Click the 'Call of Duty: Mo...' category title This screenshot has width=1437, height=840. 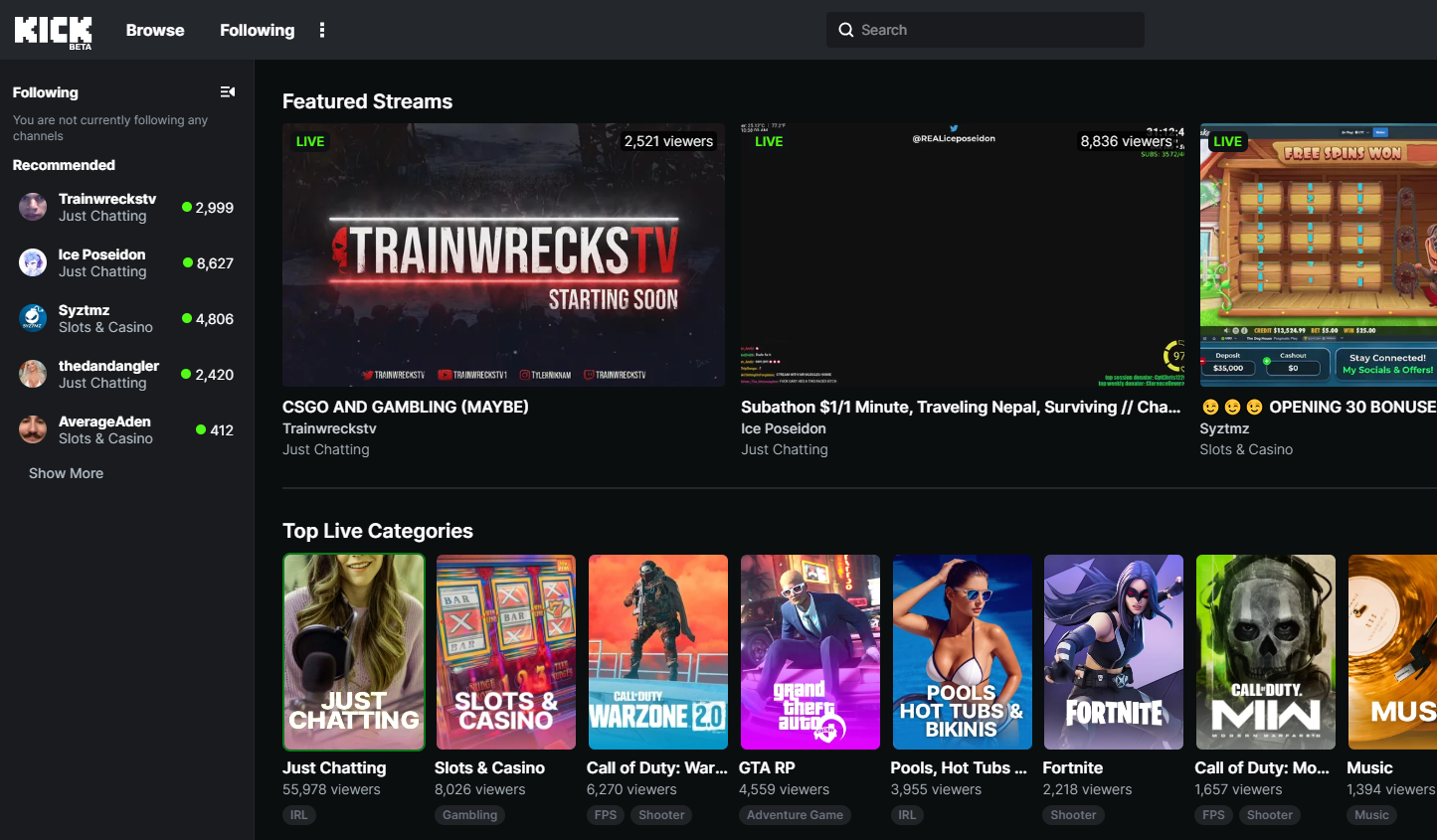(1262, 767)
